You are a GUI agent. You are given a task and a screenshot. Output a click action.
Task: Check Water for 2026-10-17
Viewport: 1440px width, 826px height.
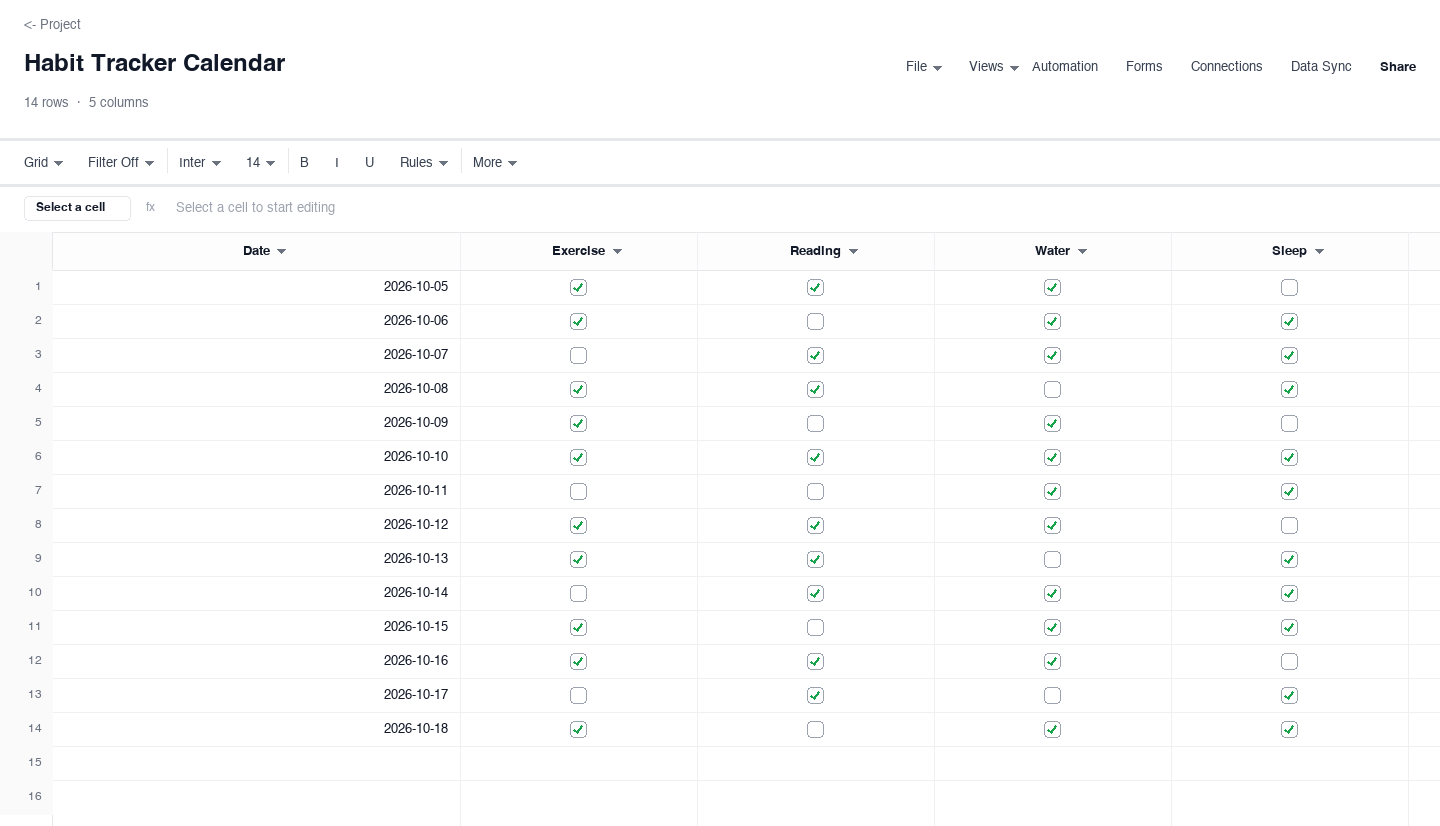[x=1052, y=696]
